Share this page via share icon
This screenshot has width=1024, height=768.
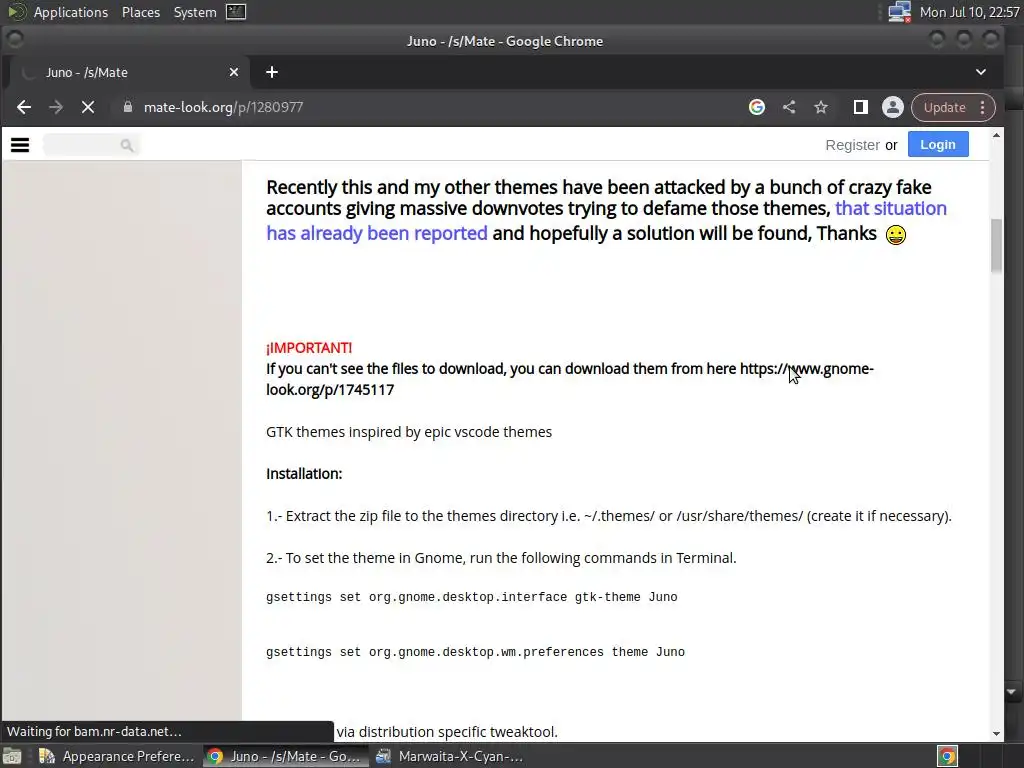(789, 107)
